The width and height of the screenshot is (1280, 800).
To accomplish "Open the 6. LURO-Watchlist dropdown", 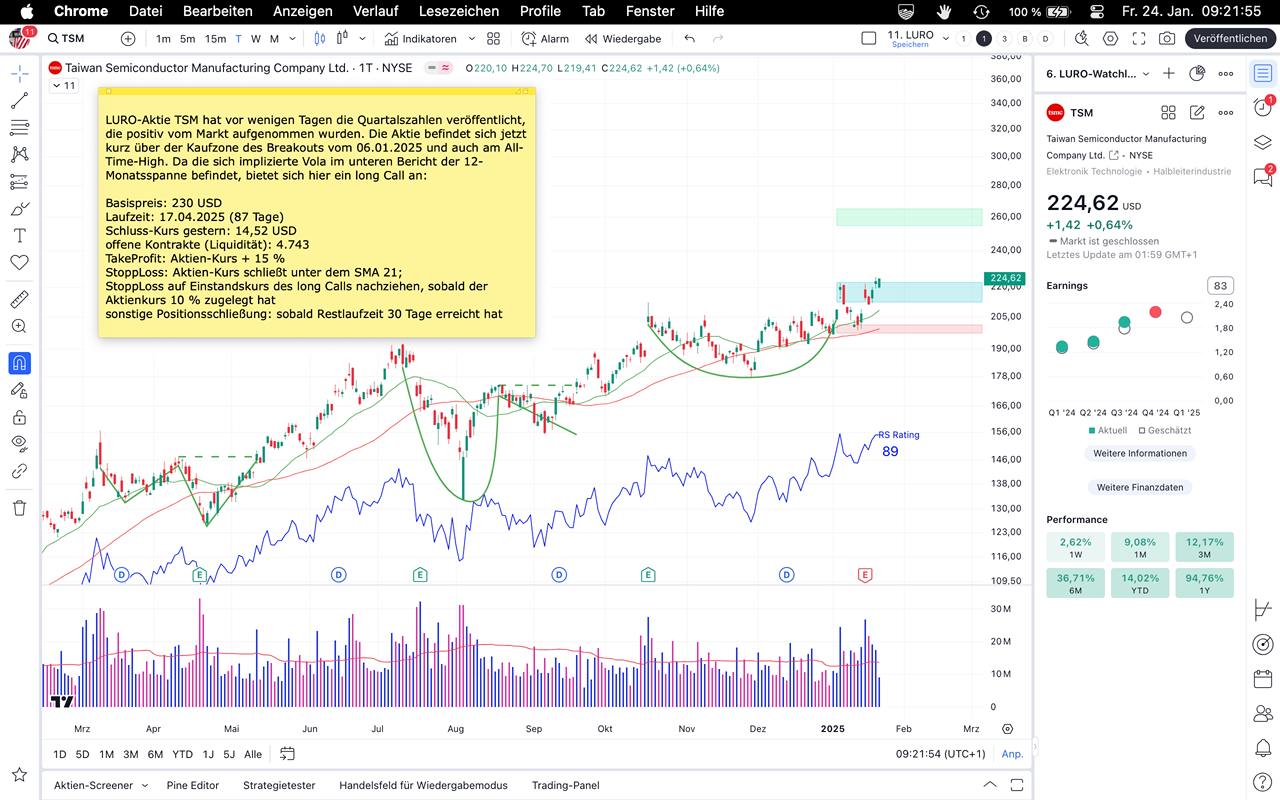I will pyautogui.click(x=1145, y=74).
